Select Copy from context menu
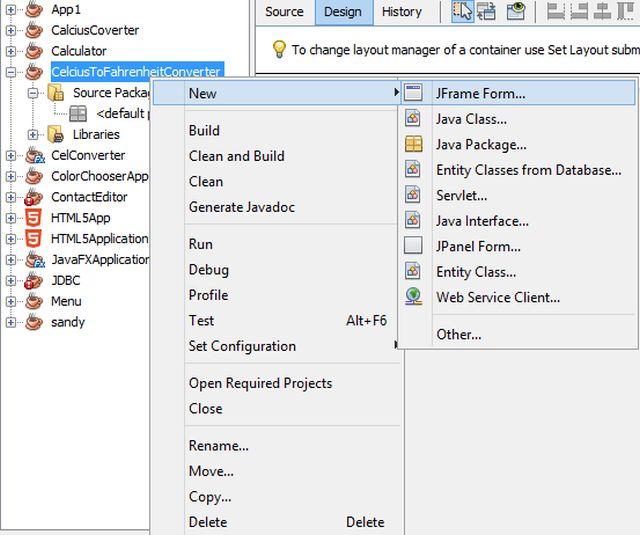Image resolution: width=640 pixels, height=535 pixels. pos(276,497)
